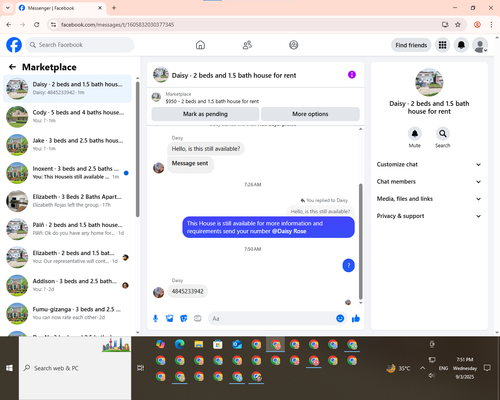Click More options button
500x400 pixels.
(310, 114)
